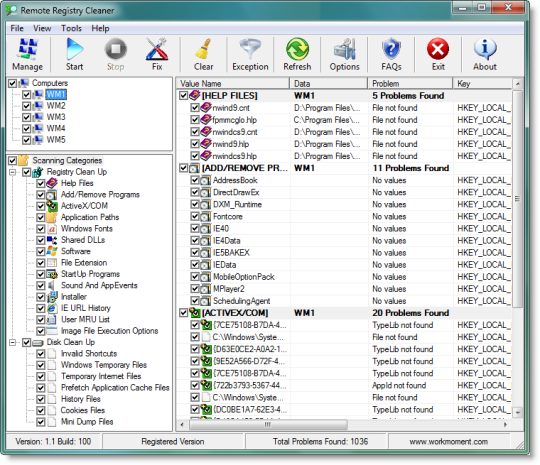Select the Software Windows-flag icon
This screenshot has width=540, height=465.
click(52, 251)
